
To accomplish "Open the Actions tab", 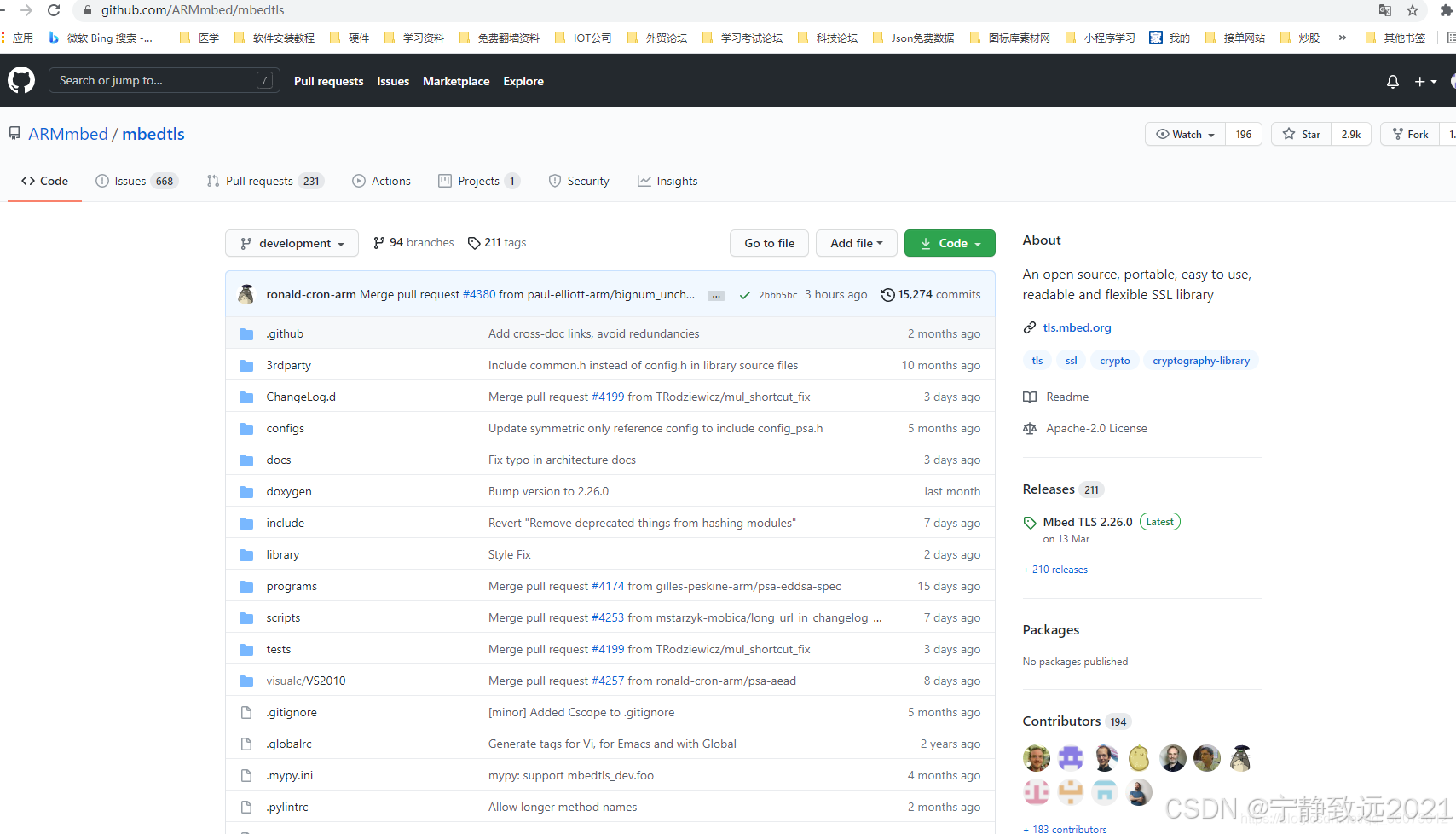I will click(x=381, y=181).
